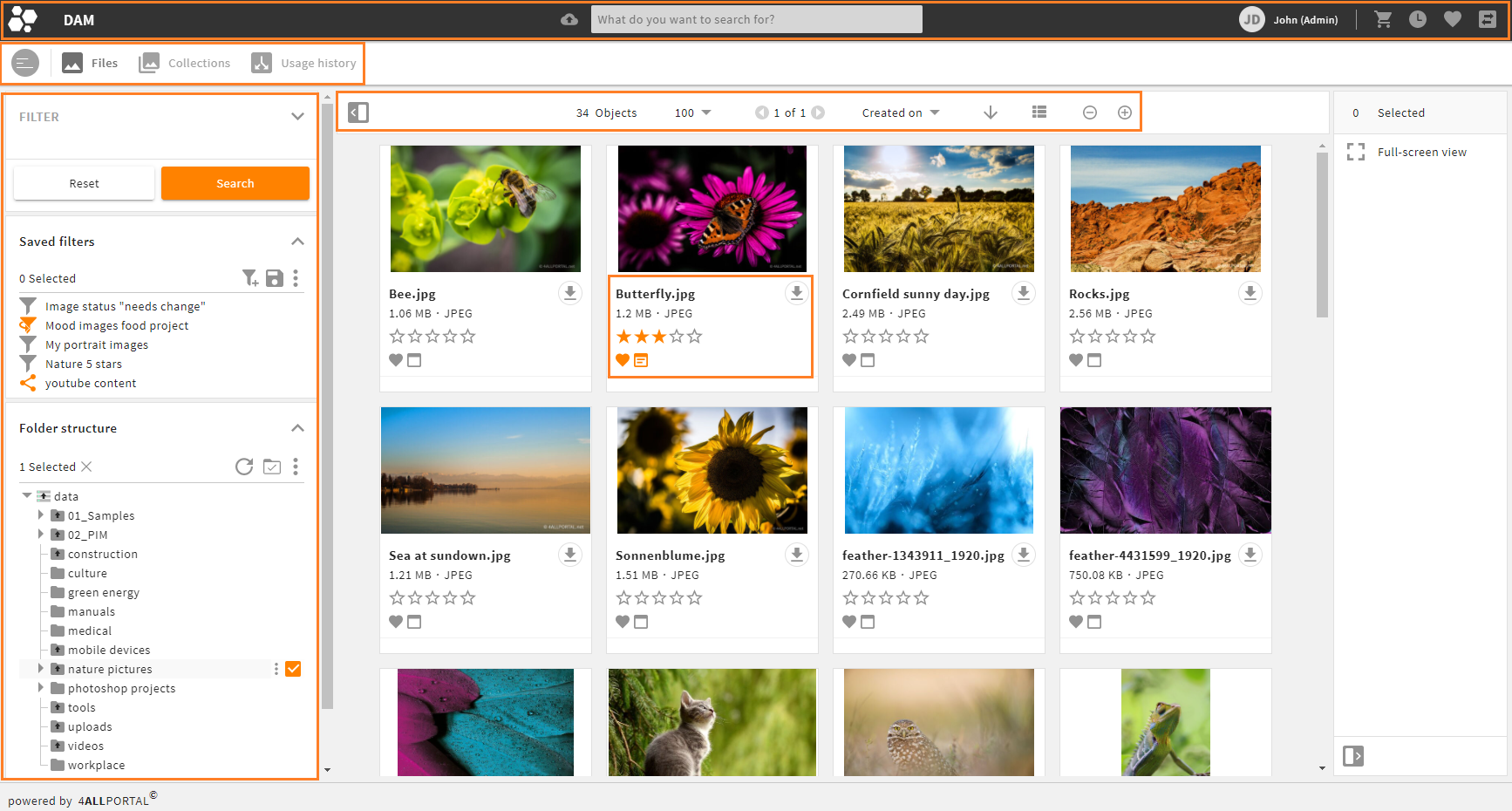
Task: Apply saved filter My portrait images
Action: pyautogui.click(x=97, y=344)
